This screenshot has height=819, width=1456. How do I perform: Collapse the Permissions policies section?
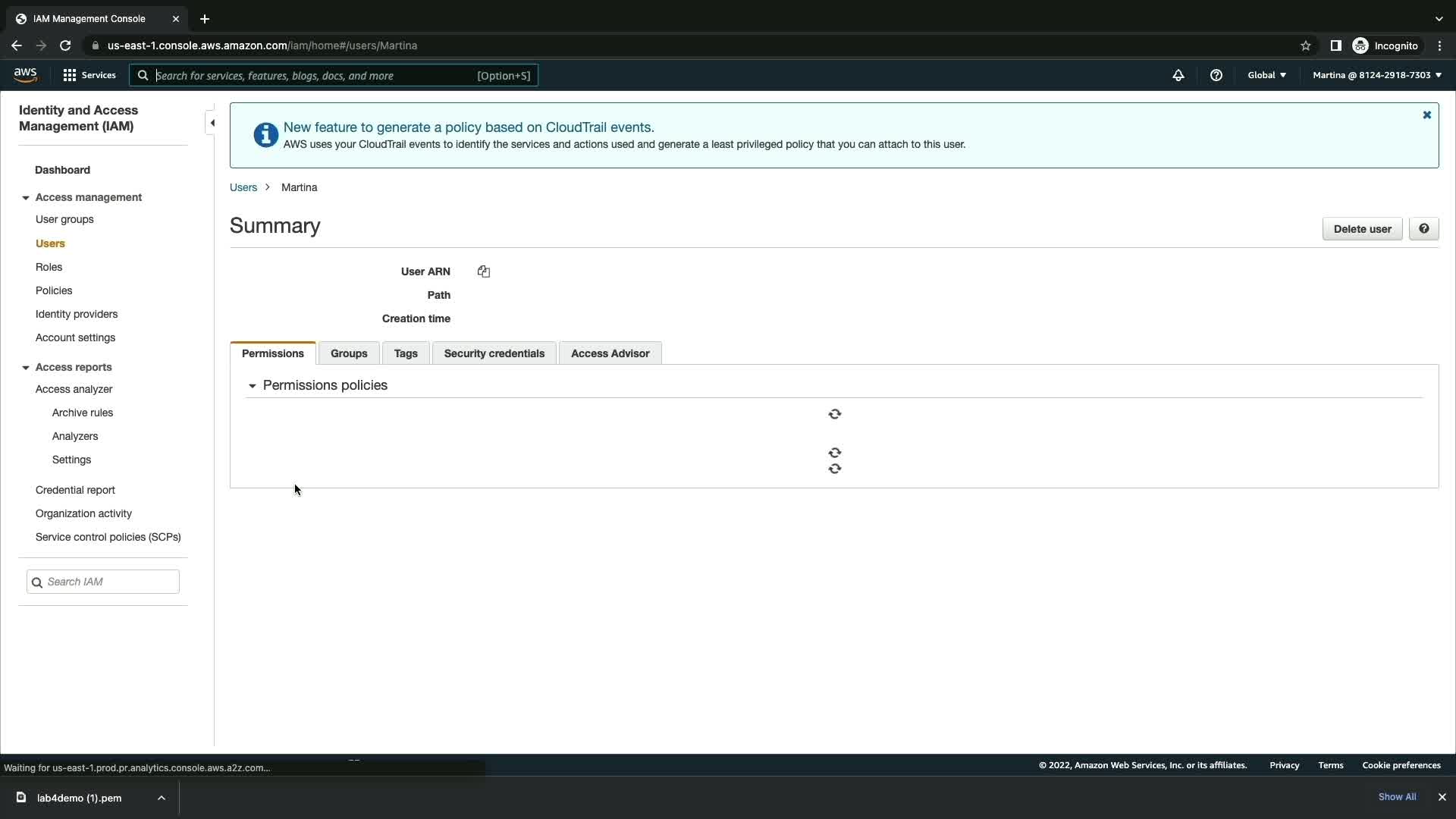coord(253,386)
